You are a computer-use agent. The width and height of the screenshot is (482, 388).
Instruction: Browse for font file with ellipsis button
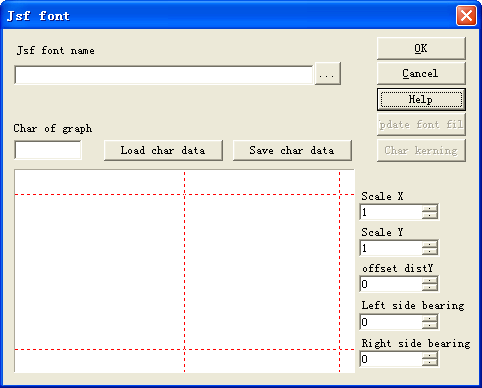(328, 73)
